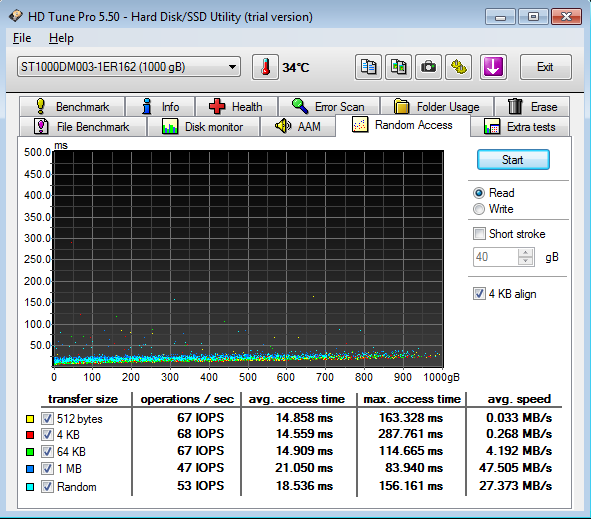This screenshot has height=519, width=591.
Task: Open the File menu
Action: tap(22, 38)
